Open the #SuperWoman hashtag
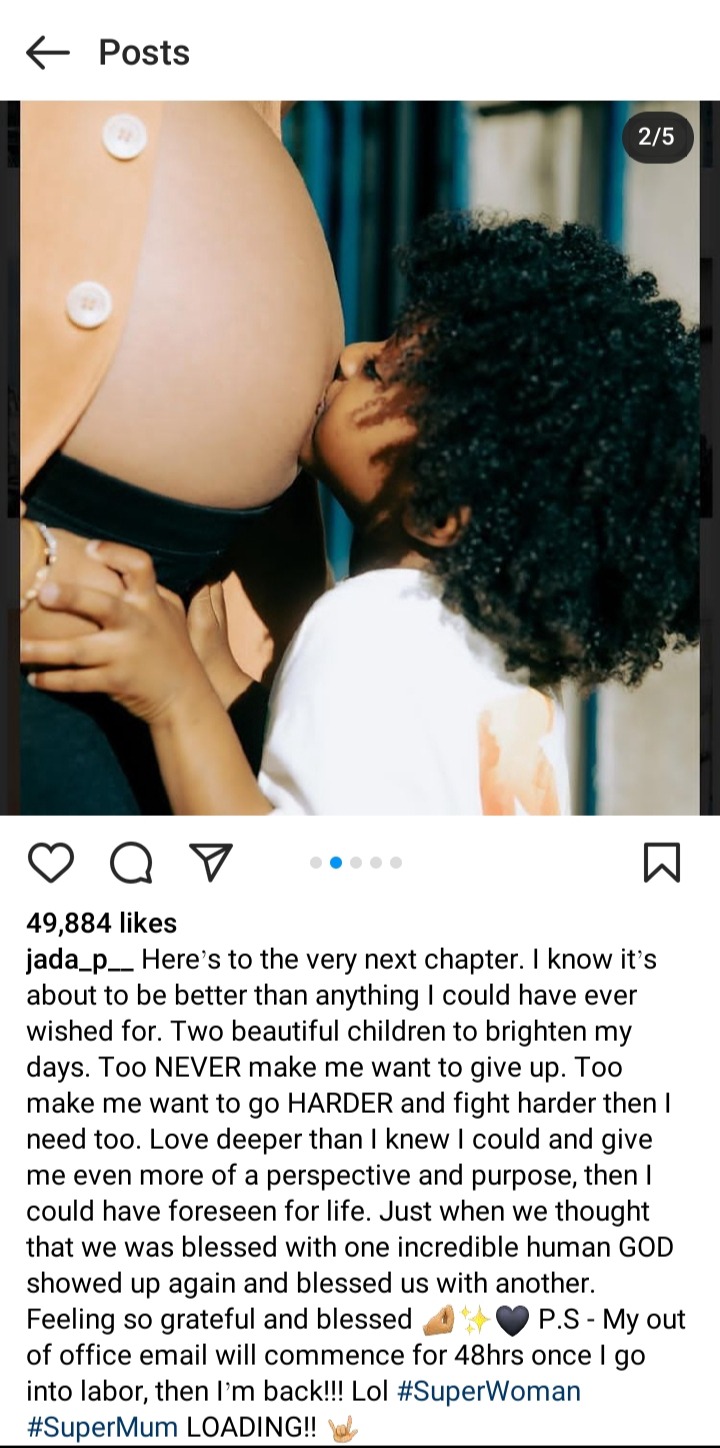Screen dimensions: 720x1448 tap(488, 1391)
